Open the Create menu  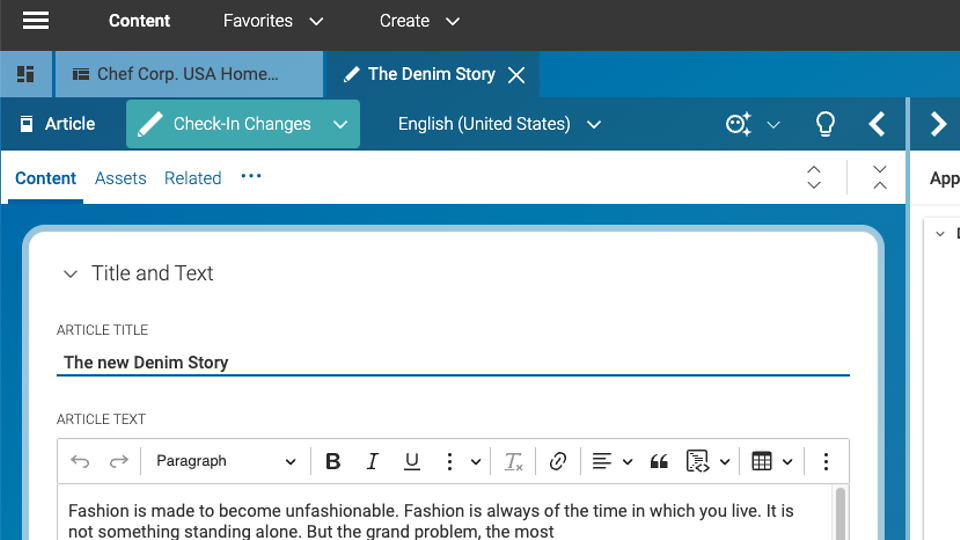pos(419,21)
